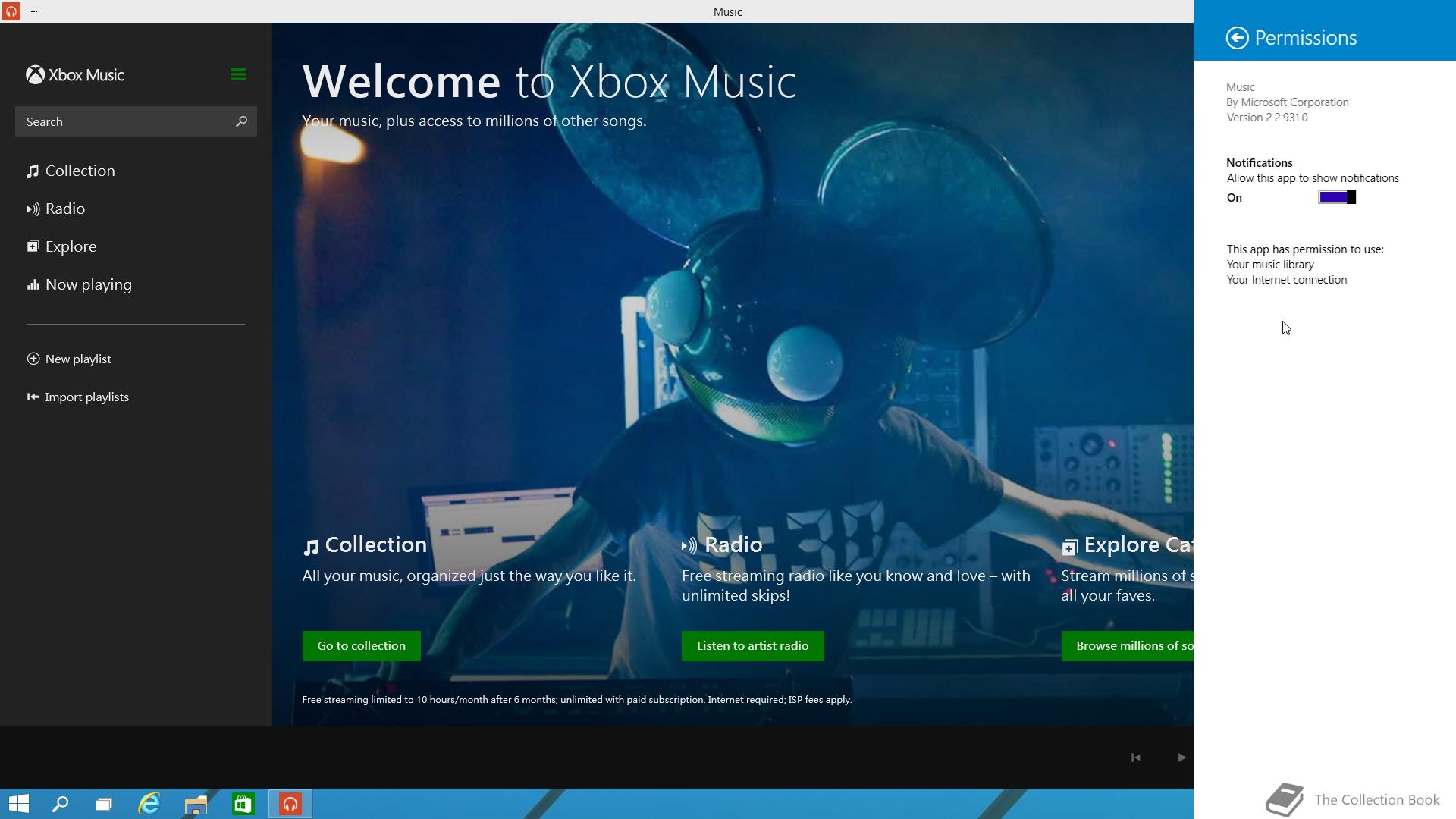Open the title bar ellipsis menu
Screen dimensions: 1456x819
point(34,11)
